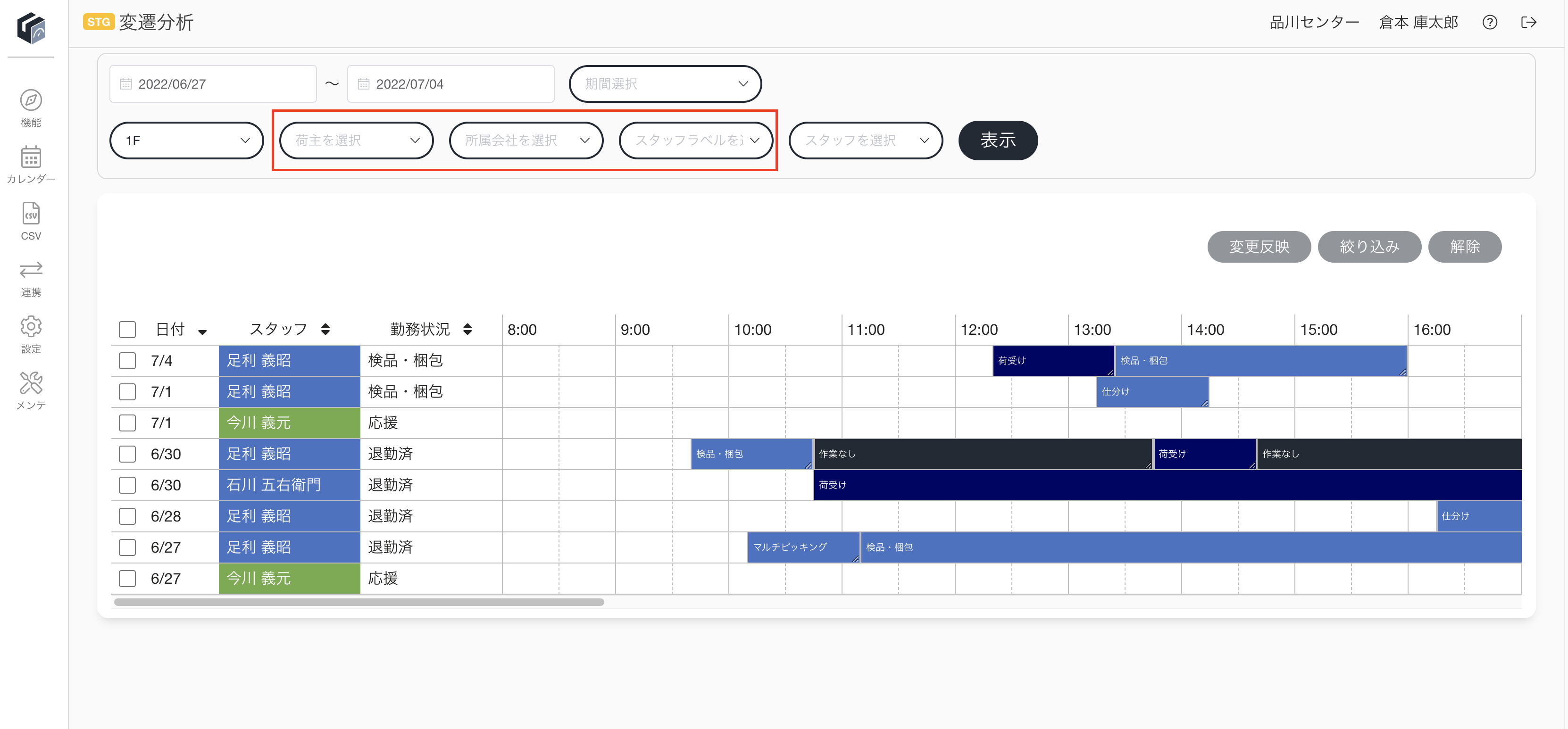Click the 変更反映 button
Viewport: 1568px width, 729px height.
click(x=1259, y=247)
